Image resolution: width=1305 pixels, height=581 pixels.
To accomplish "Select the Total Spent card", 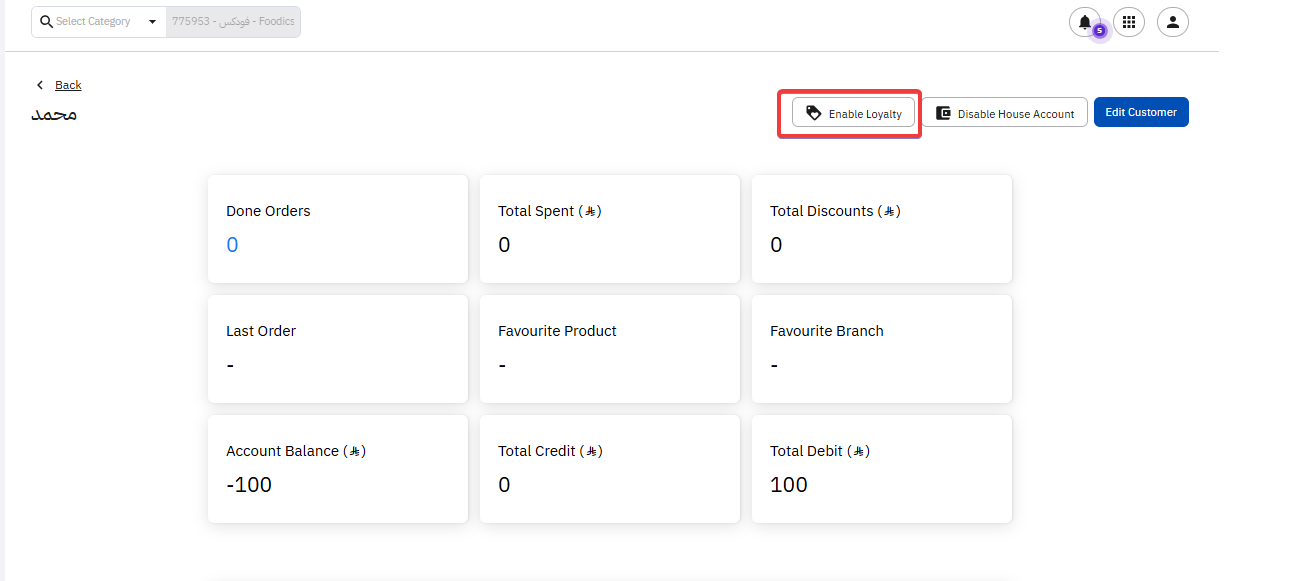I will (609, 229).
